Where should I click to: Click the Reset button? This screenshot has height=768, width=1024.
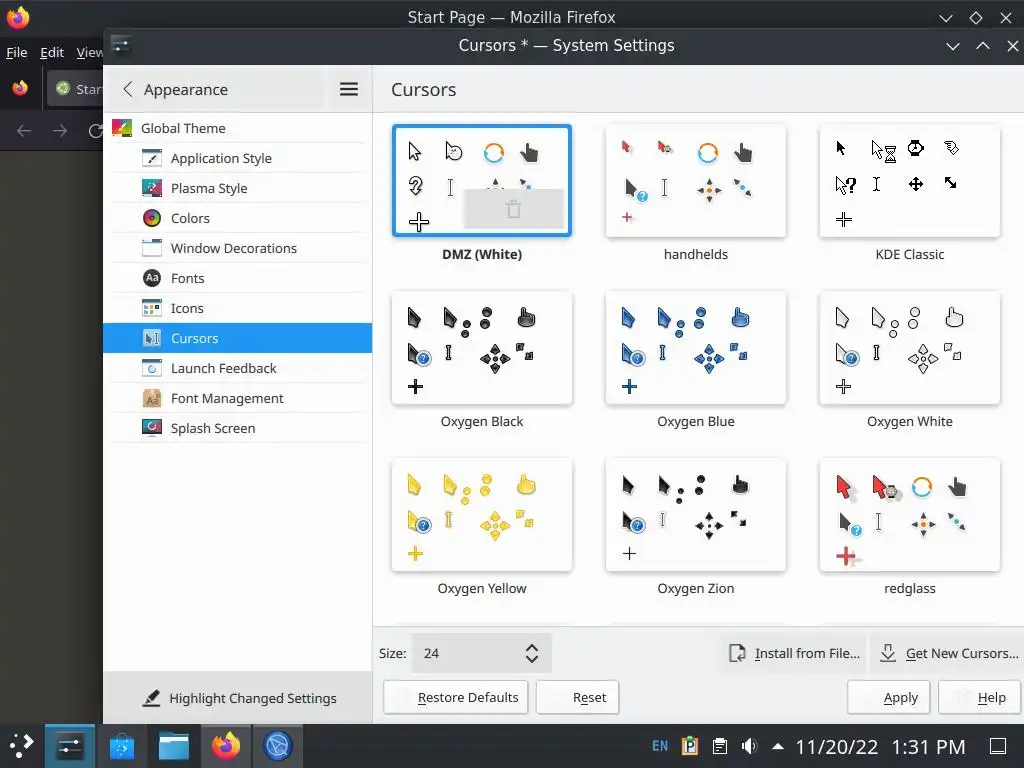[x=577, y=697]
